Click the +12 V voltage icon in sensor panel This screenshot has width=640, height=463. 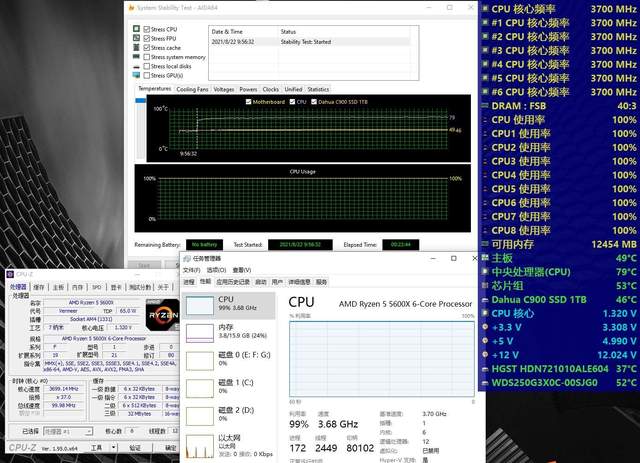(485, 355)
